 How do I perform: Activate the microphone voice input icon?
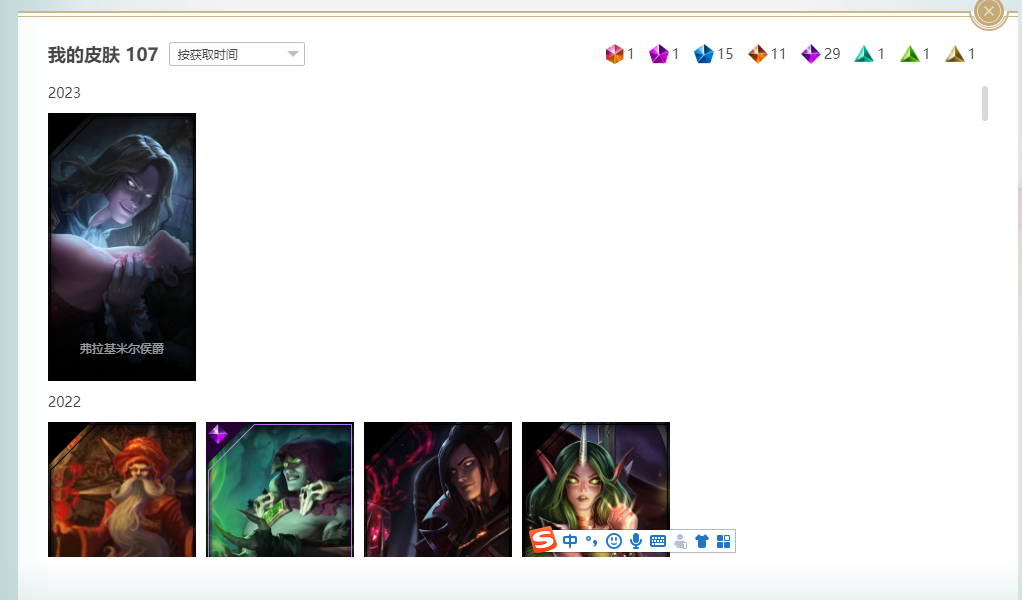[636, 541]
